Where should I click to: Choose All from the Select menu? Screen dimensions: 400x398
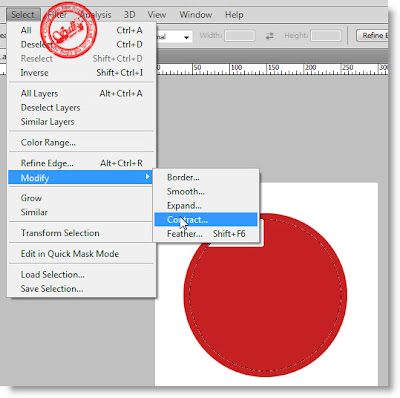pyautogui.click(x=82, y=30)
